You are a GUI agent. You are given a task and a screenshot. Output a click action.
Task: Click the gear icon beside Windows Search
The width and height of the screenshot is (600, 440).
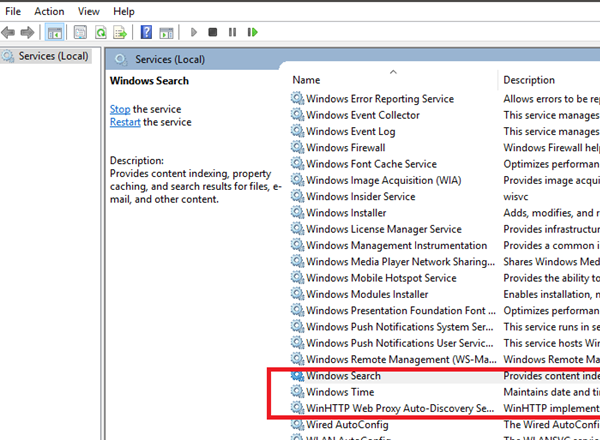[x=297, y=375]
